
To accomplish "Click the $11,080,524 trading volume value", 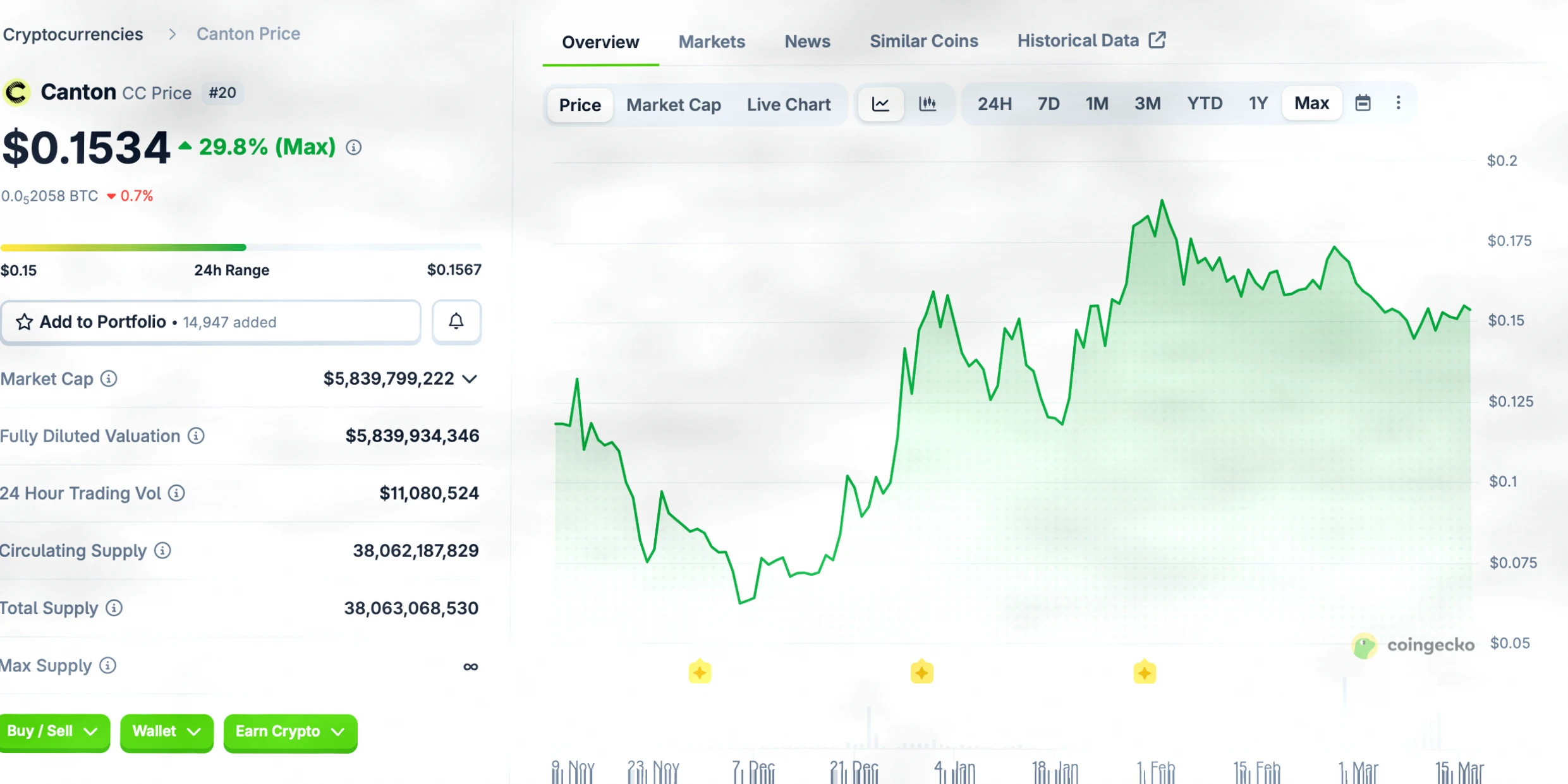I will (x=429, y=493).
